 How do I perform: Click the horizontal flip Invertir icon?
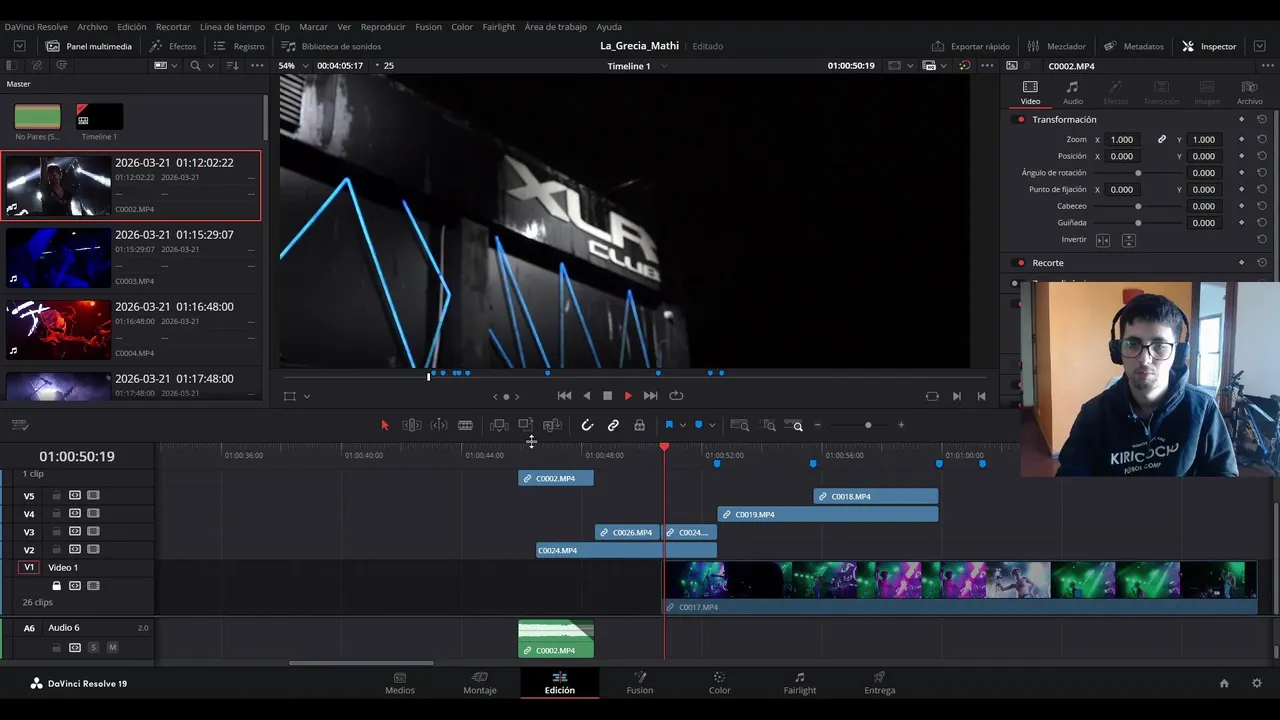click(x=1103, y=240)
